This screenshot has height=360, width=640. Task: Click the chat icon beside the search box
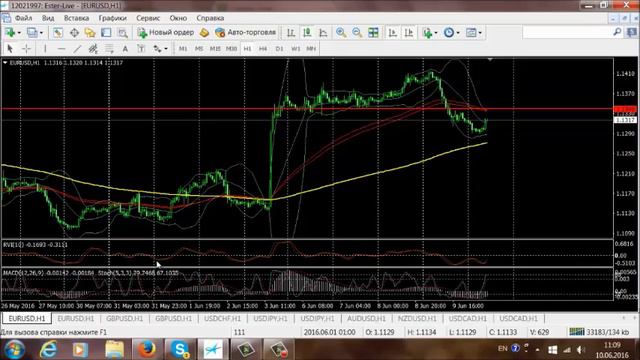pos(632,32)
